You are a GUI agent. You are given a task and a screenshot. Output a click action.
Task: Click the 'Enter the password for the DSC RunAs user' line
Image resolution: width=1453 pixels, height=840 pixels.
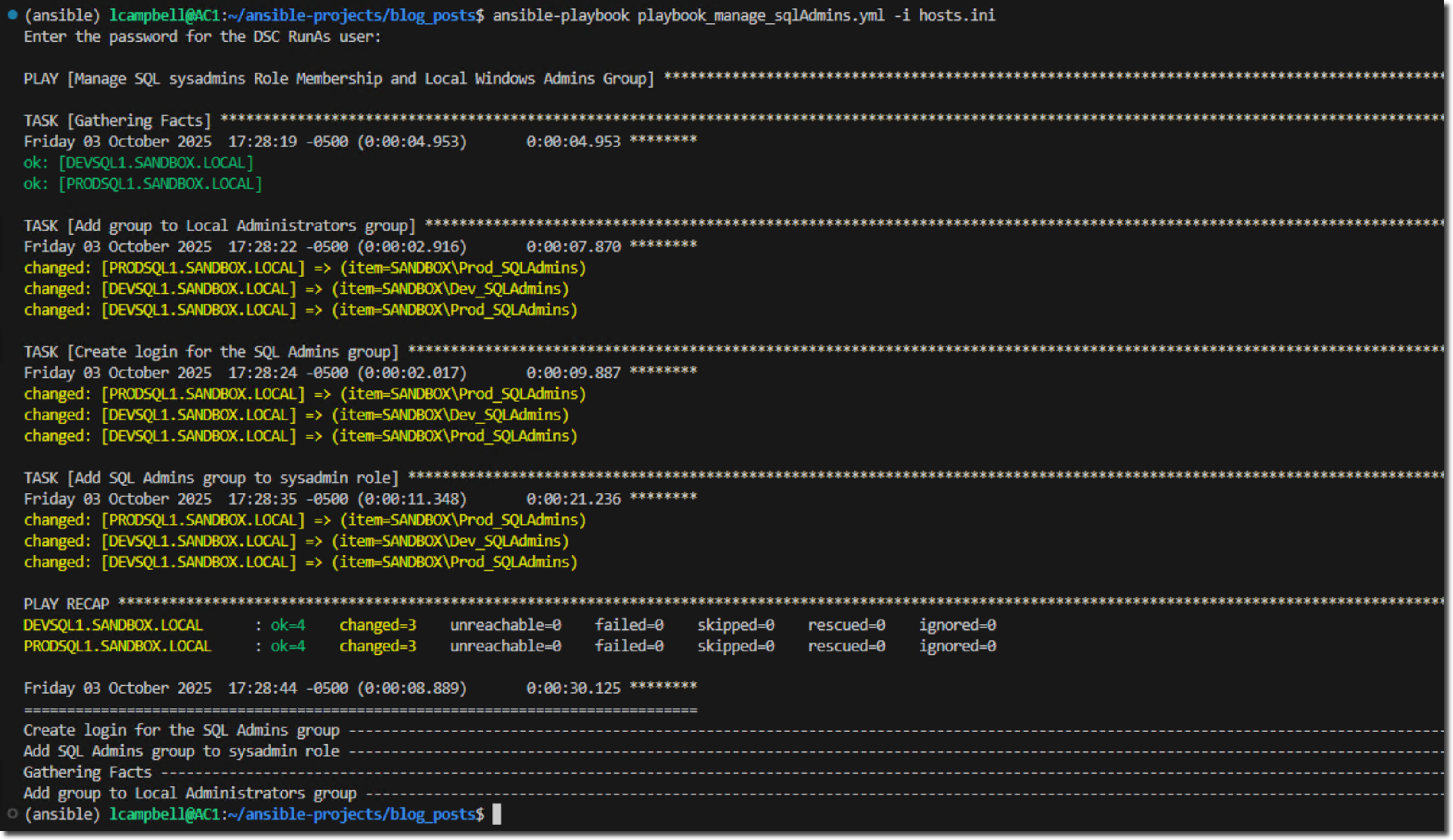point(202,37)
